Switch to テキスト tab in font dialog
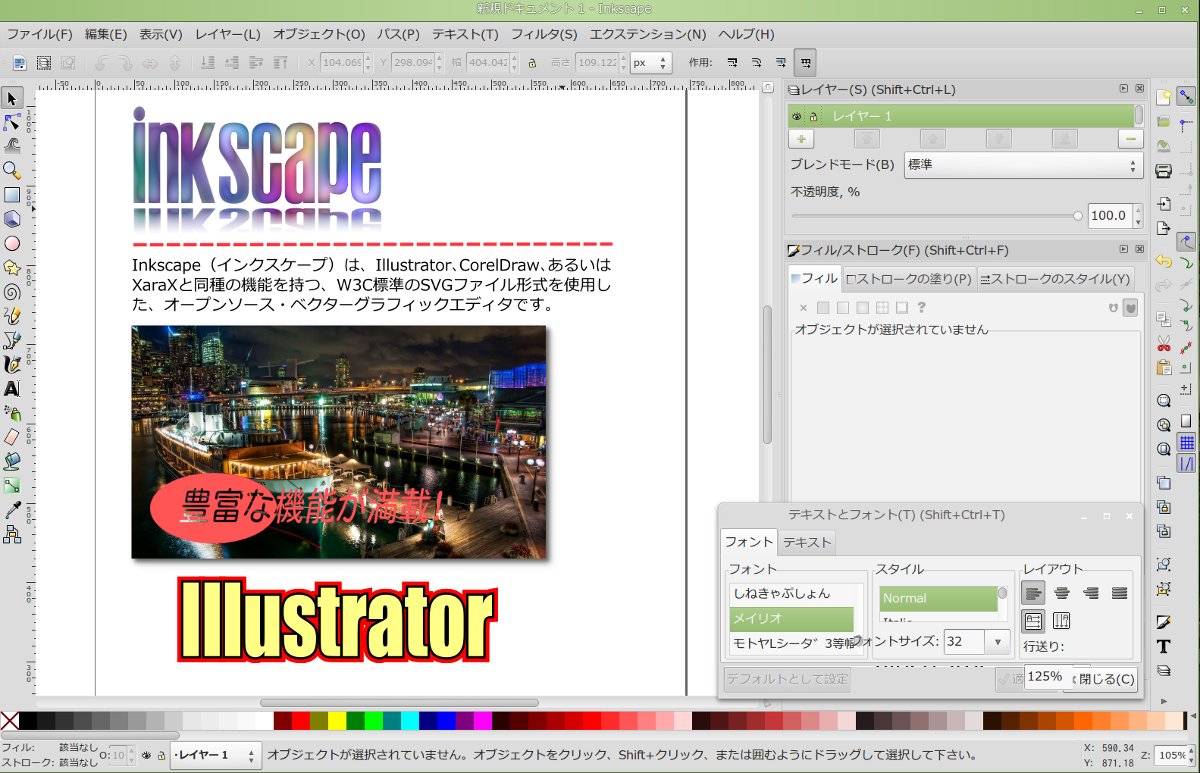This screenshot has height=773, width=1200. pos(807,542)
